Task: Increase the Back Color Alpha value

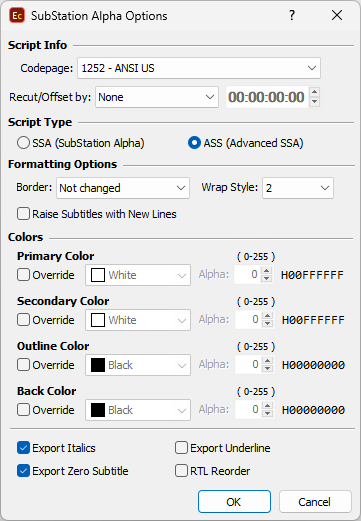Action: pyautogui.click(x=267, y=405)
